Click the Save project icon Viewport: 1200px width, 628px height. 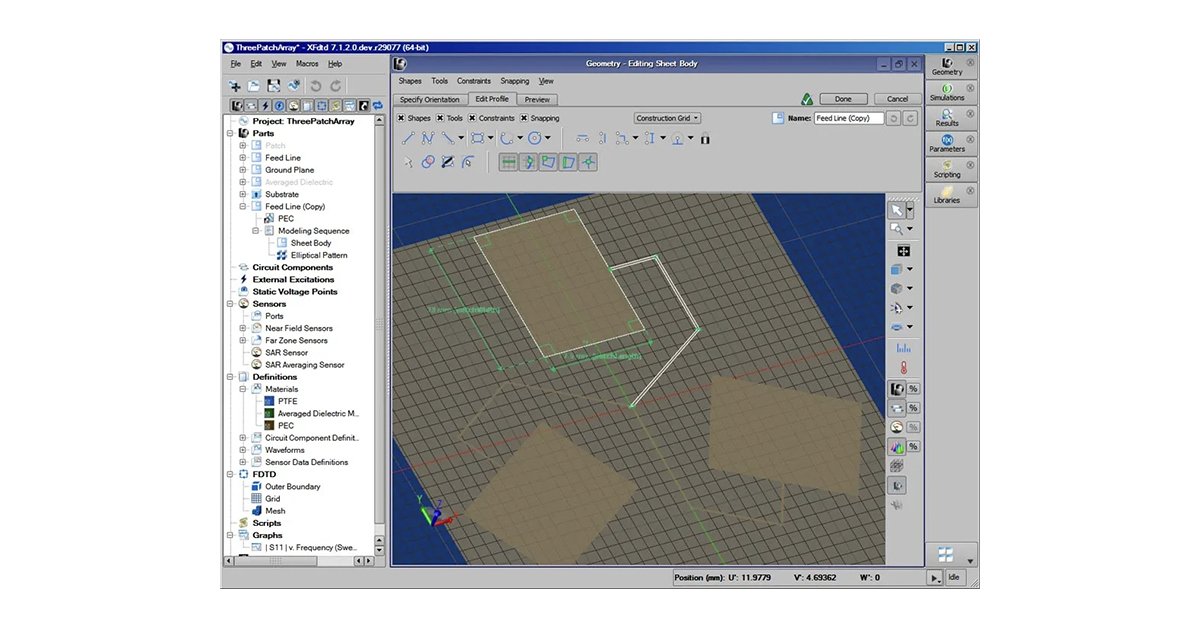tap(272, 85)
